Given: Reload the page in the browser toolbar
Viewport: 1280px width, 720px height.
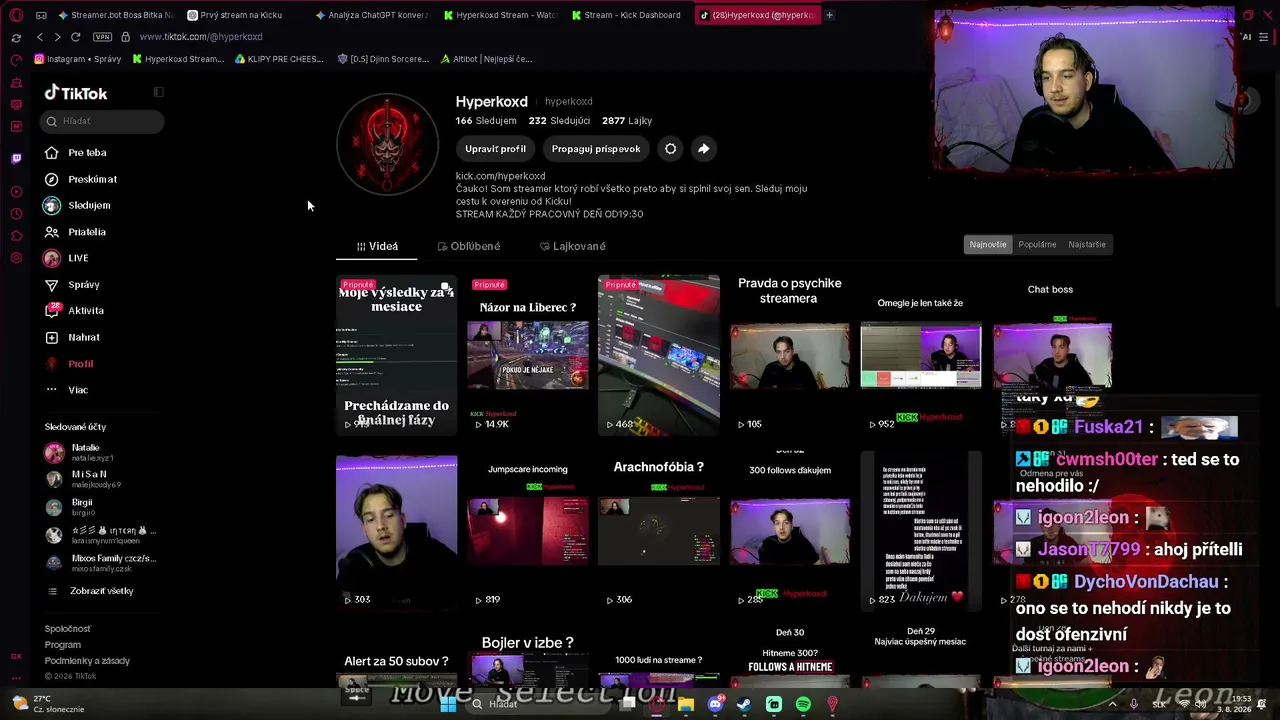Looking at the screenshot, I should click(x=75, y=37).
